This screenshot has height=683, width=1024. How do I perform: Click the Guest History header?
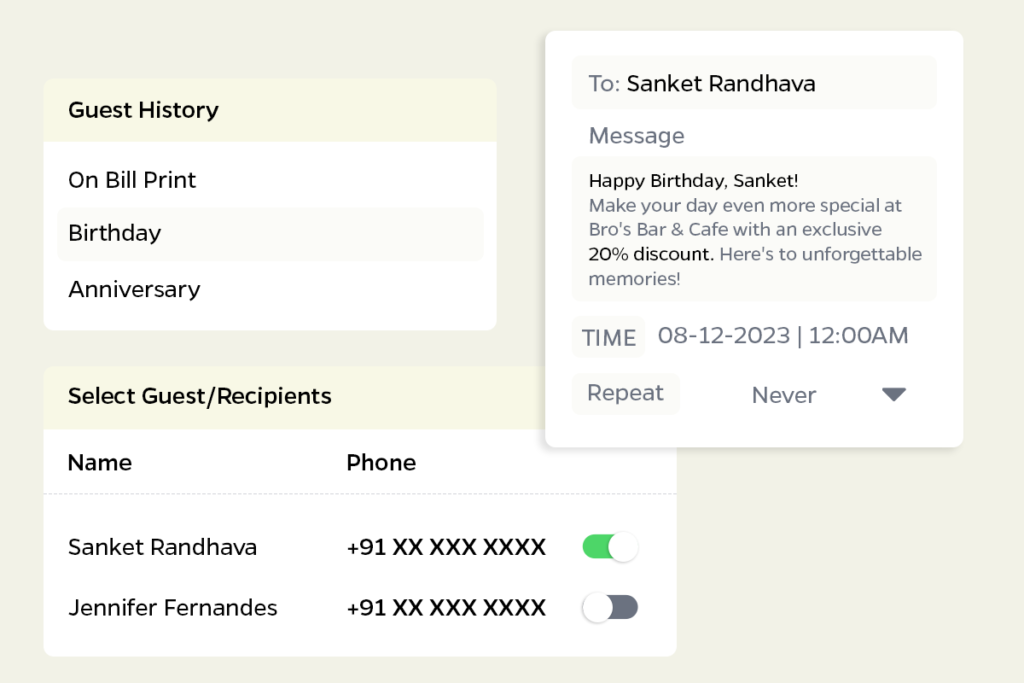(x=143, y=110)
